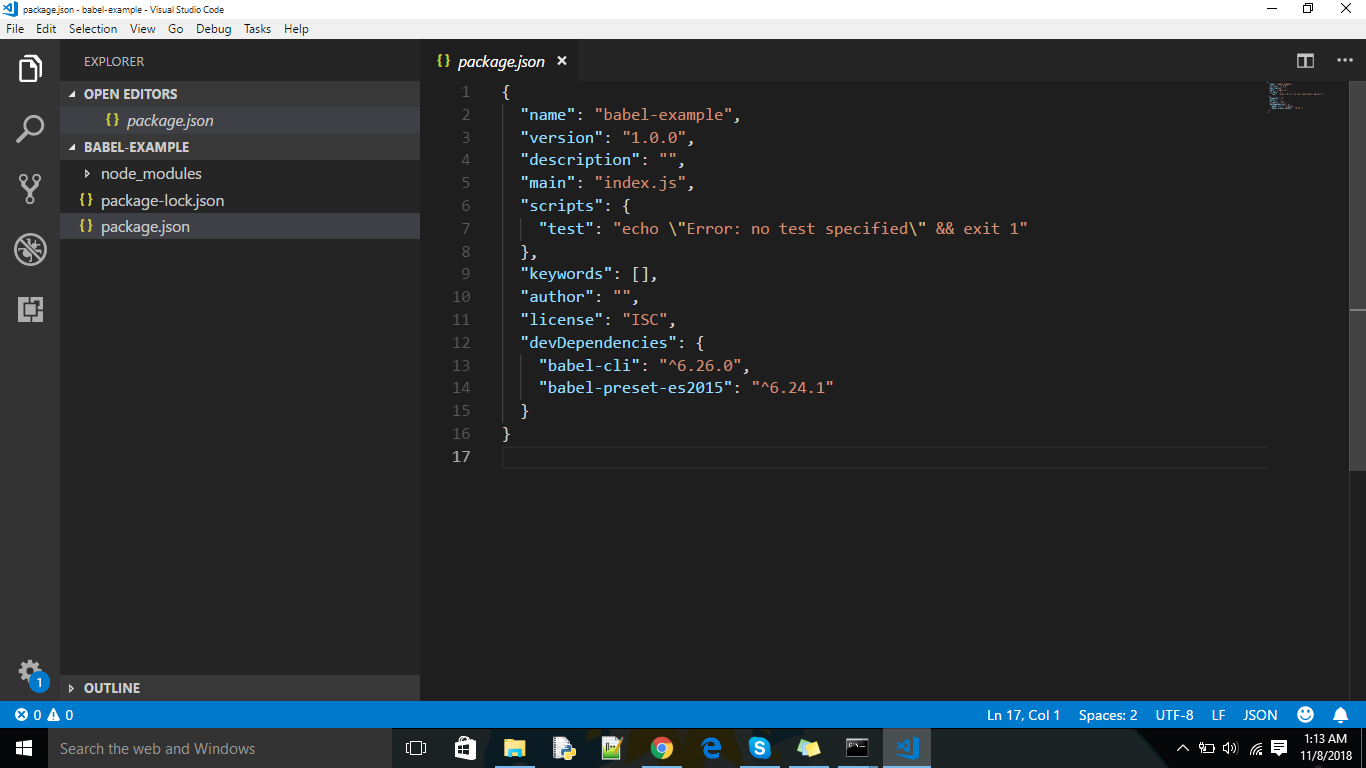Viewport: 1366px width, 768px height.
Task: Open the Skype icon in the taskbar
Action: click(759, 748)
